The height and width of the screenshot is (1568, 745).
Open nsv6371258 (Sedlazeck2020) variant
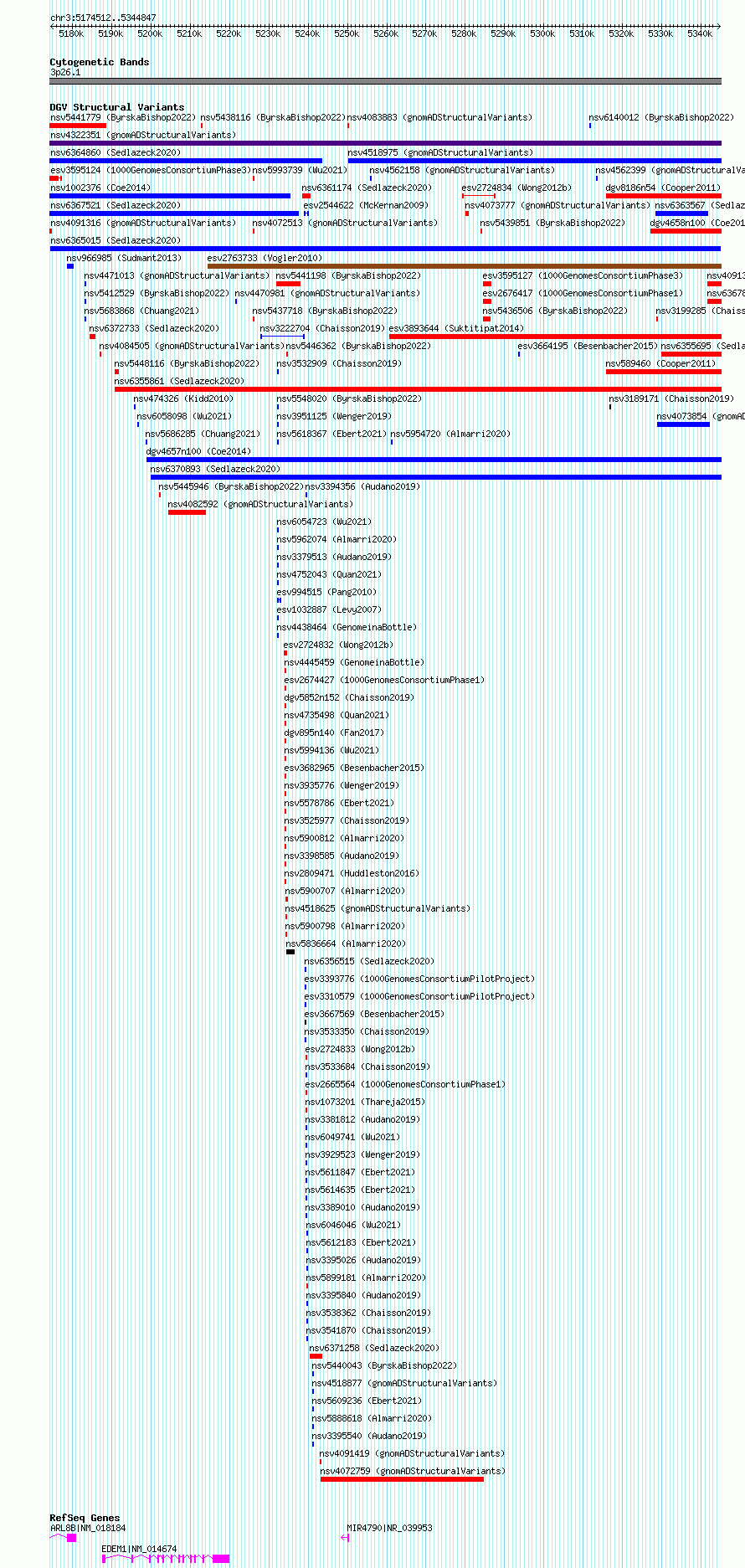374,1349
